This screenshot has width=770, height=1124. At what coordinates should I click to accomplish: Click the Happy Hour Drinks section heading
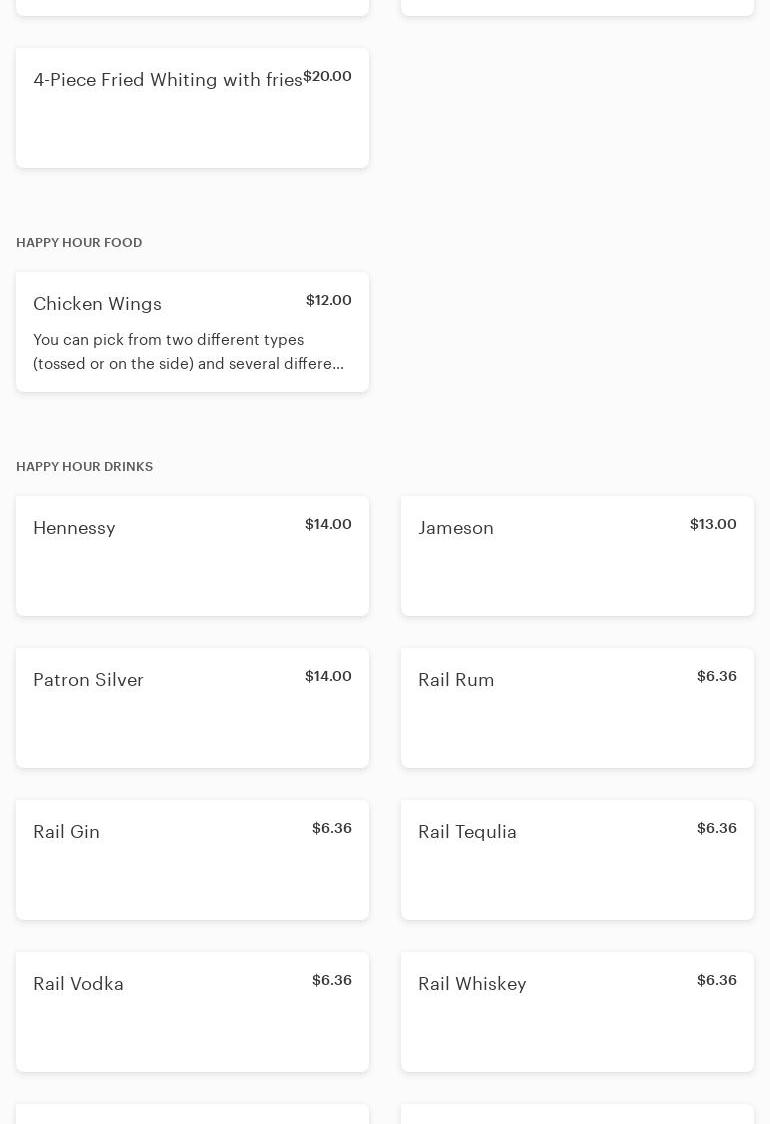(84, 467)
